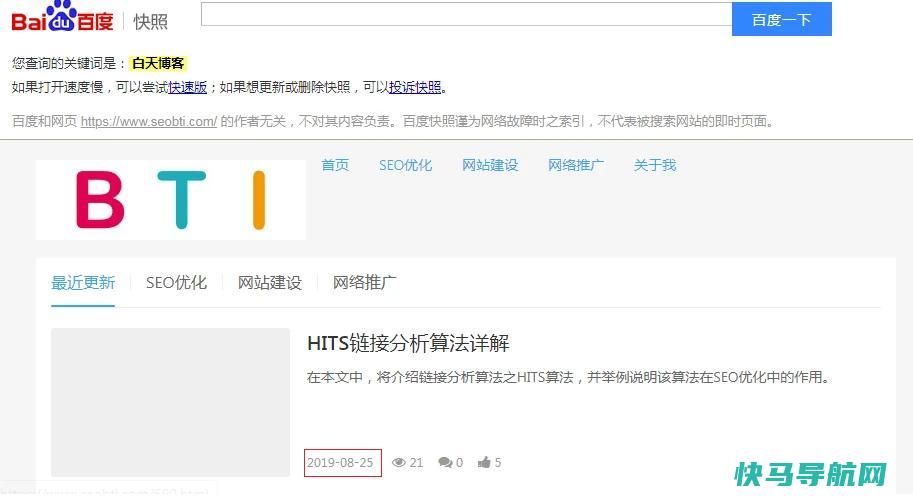
Task: Click the BTI site logo
Action: pyautogui.click(x=171, y=200)
